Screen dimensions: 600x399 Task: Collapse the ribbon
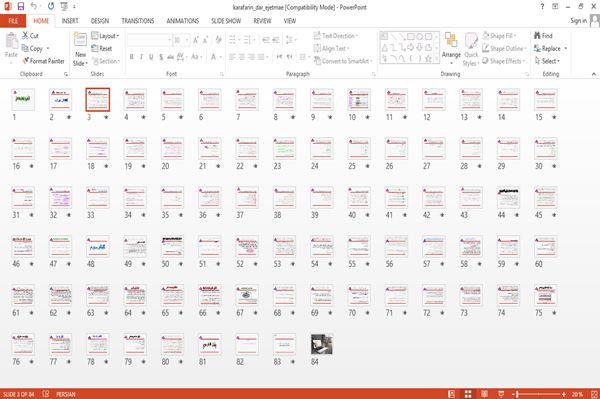coord(594,74)
